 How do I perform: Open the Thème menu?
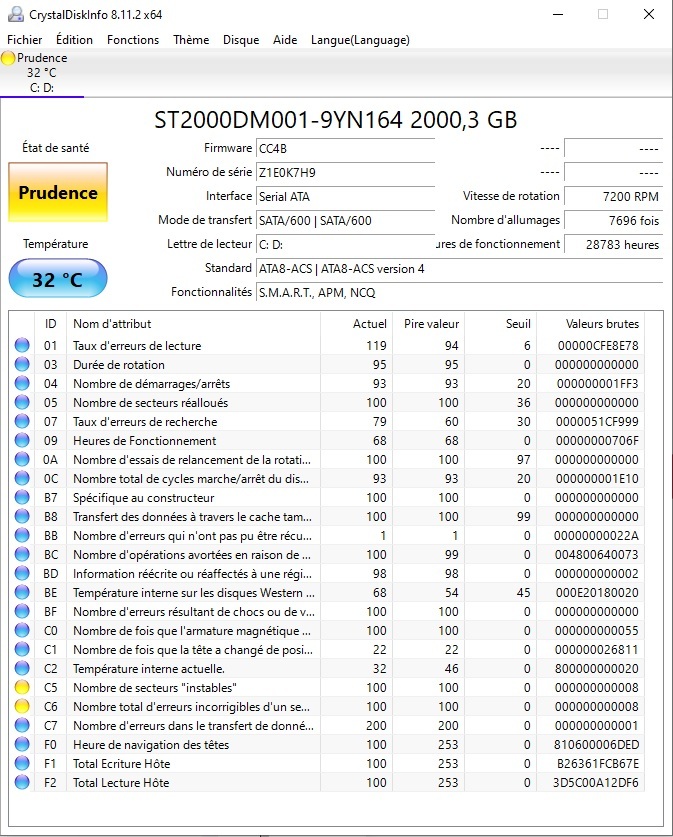pos(191,40)
